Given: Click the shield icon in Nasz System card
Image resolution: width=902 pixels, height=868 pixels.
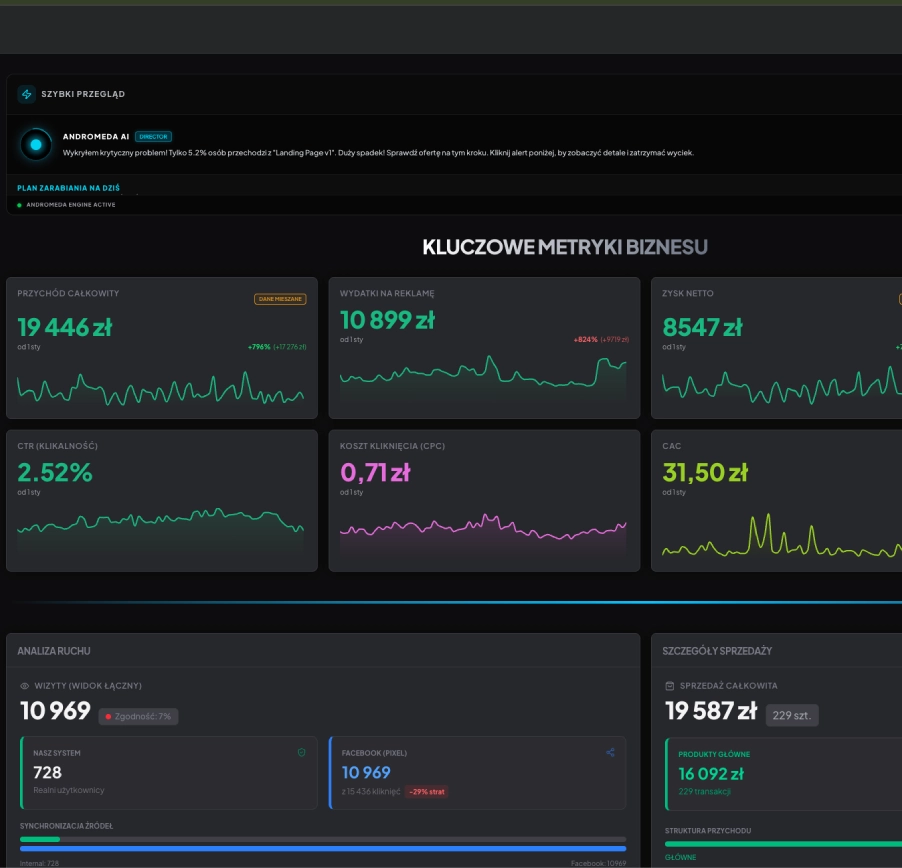Looking at the screenshot, I should pyautogui.click(x=301, y=752).
